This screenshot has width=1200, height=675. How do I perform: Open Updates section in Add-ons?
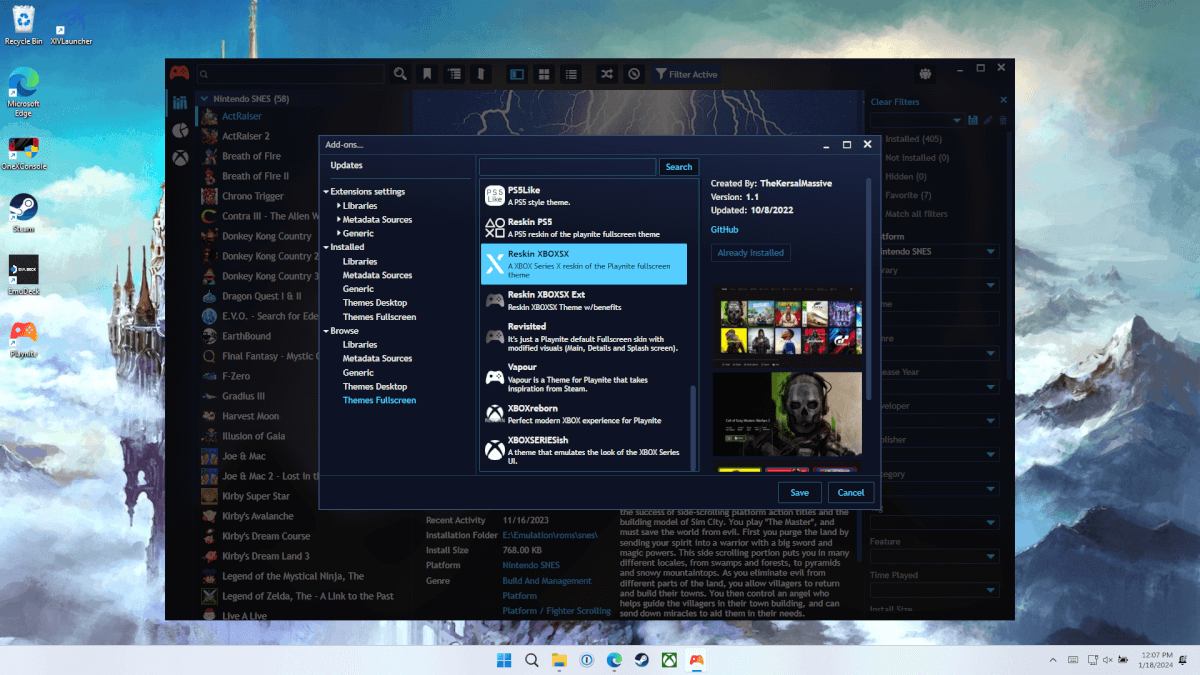click(x=347, y=165)
